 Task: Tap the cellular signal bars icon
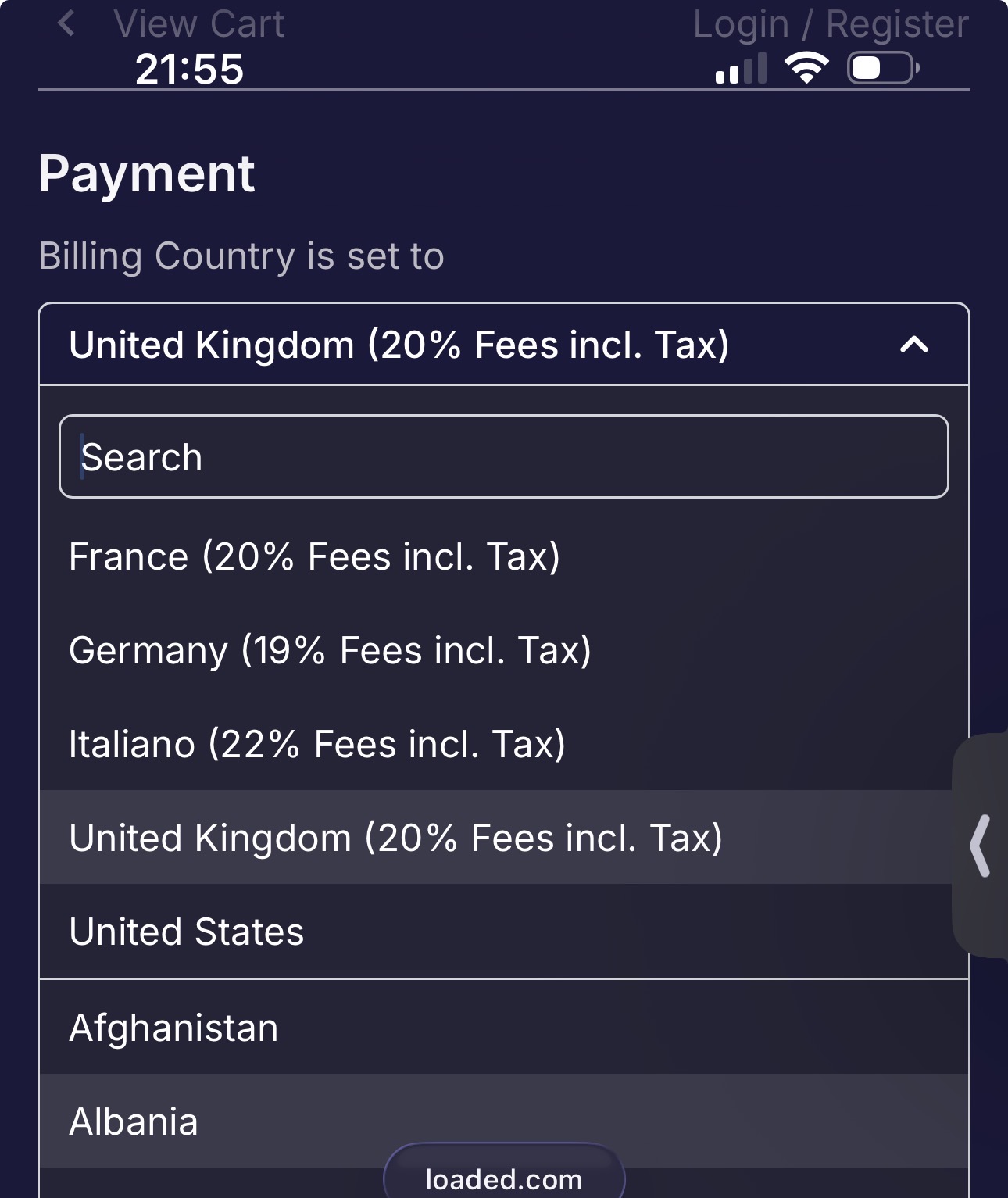pyautogui.click(x=740, y=69)
